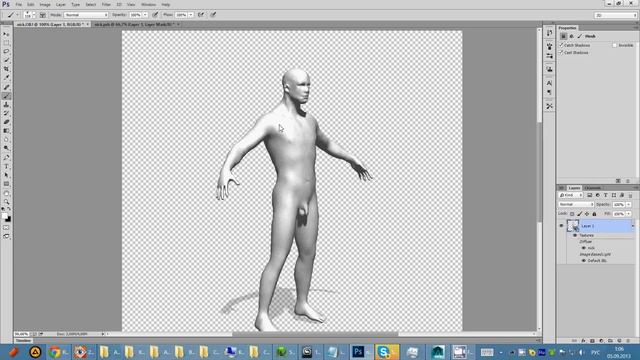Select the Hand tool

tap(6, 193)
